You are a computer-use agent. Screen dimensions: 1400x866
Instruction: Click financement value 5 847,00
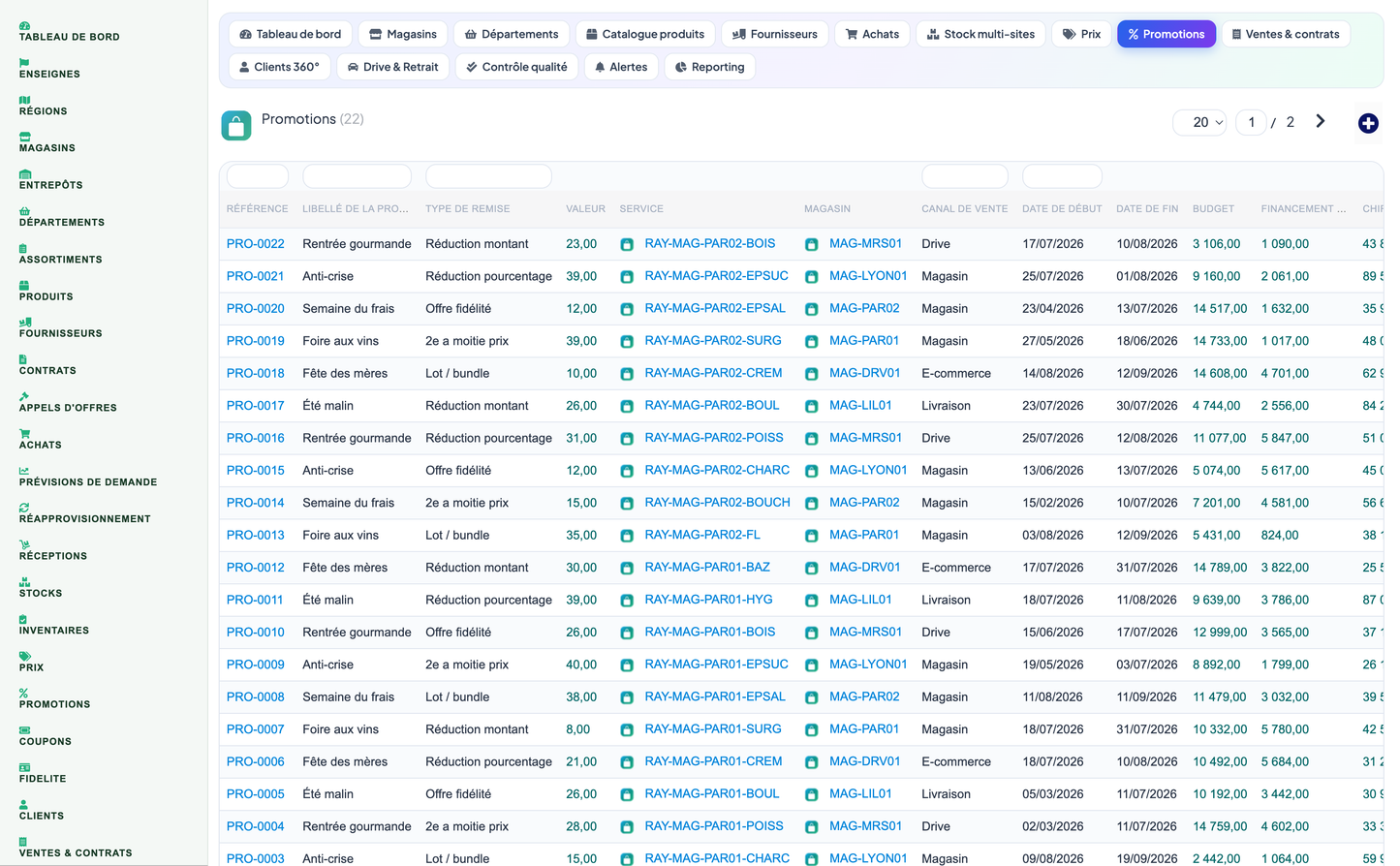tap(1285, 439)
